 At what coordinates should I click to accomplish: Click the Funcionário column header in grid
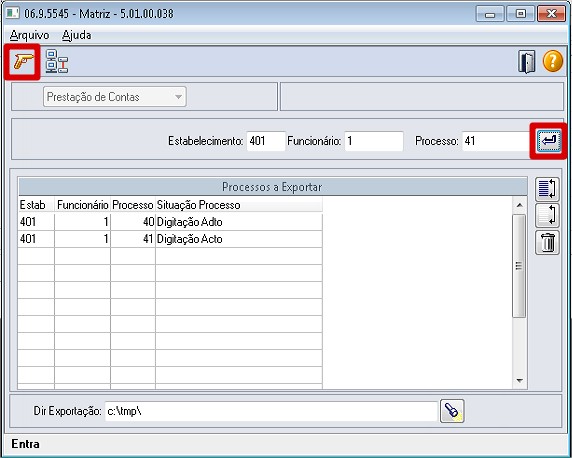pos(82,205)
